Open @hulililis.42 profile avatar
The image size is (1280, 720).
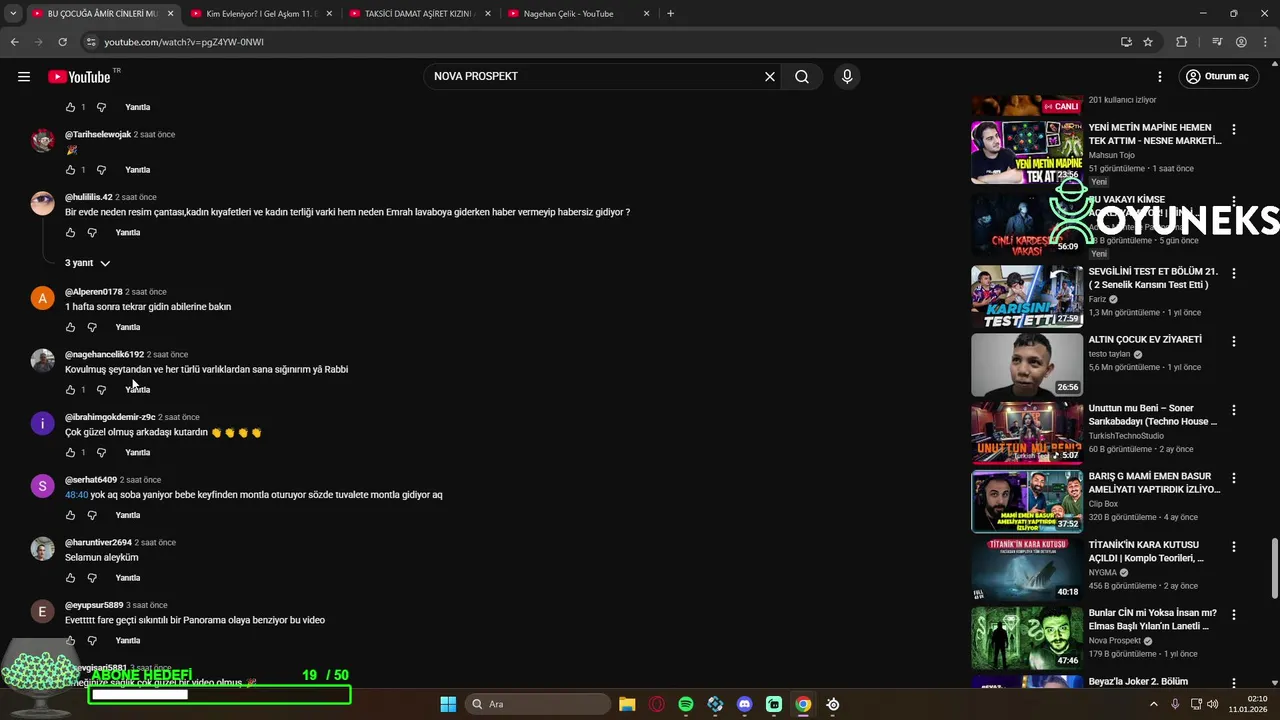click(x=42, y=204)
